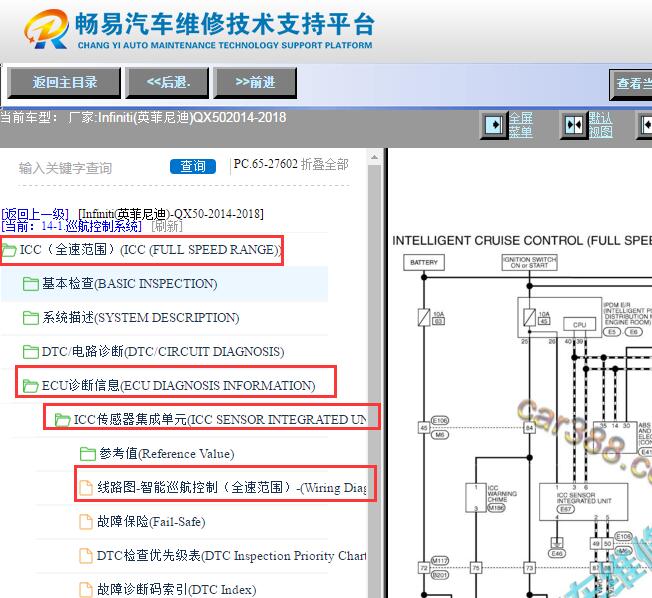Open 故障诊断码索引(DTC Index) document
The image size is (652, 598).
176,590
